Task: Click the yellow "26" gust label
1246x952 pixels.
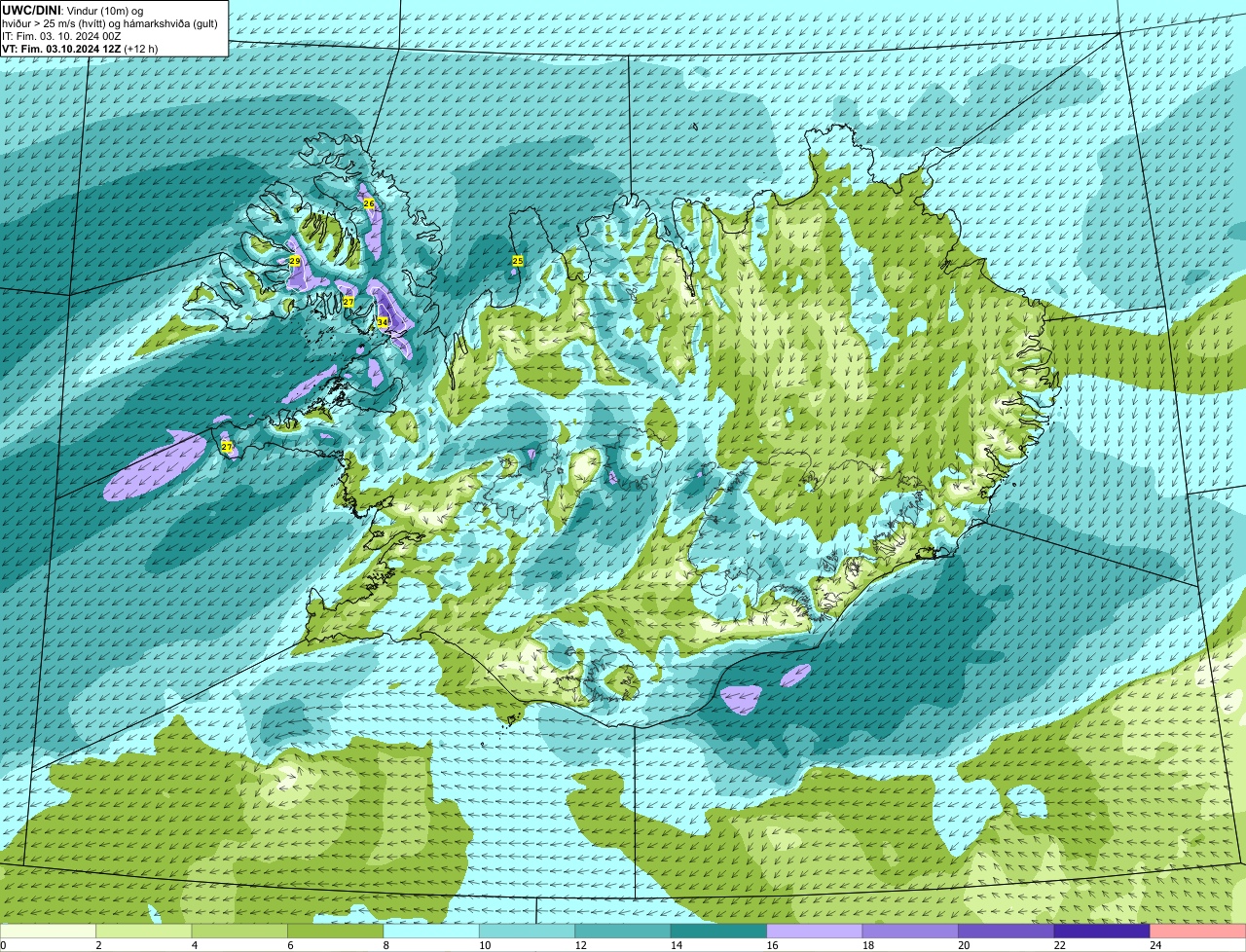Action: (369, 203)
